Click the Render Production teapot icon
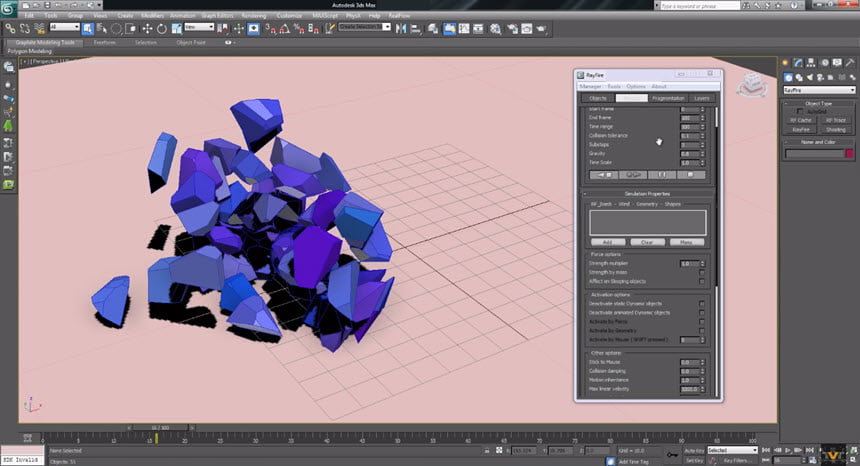860x466 pixels. point(542,28)
